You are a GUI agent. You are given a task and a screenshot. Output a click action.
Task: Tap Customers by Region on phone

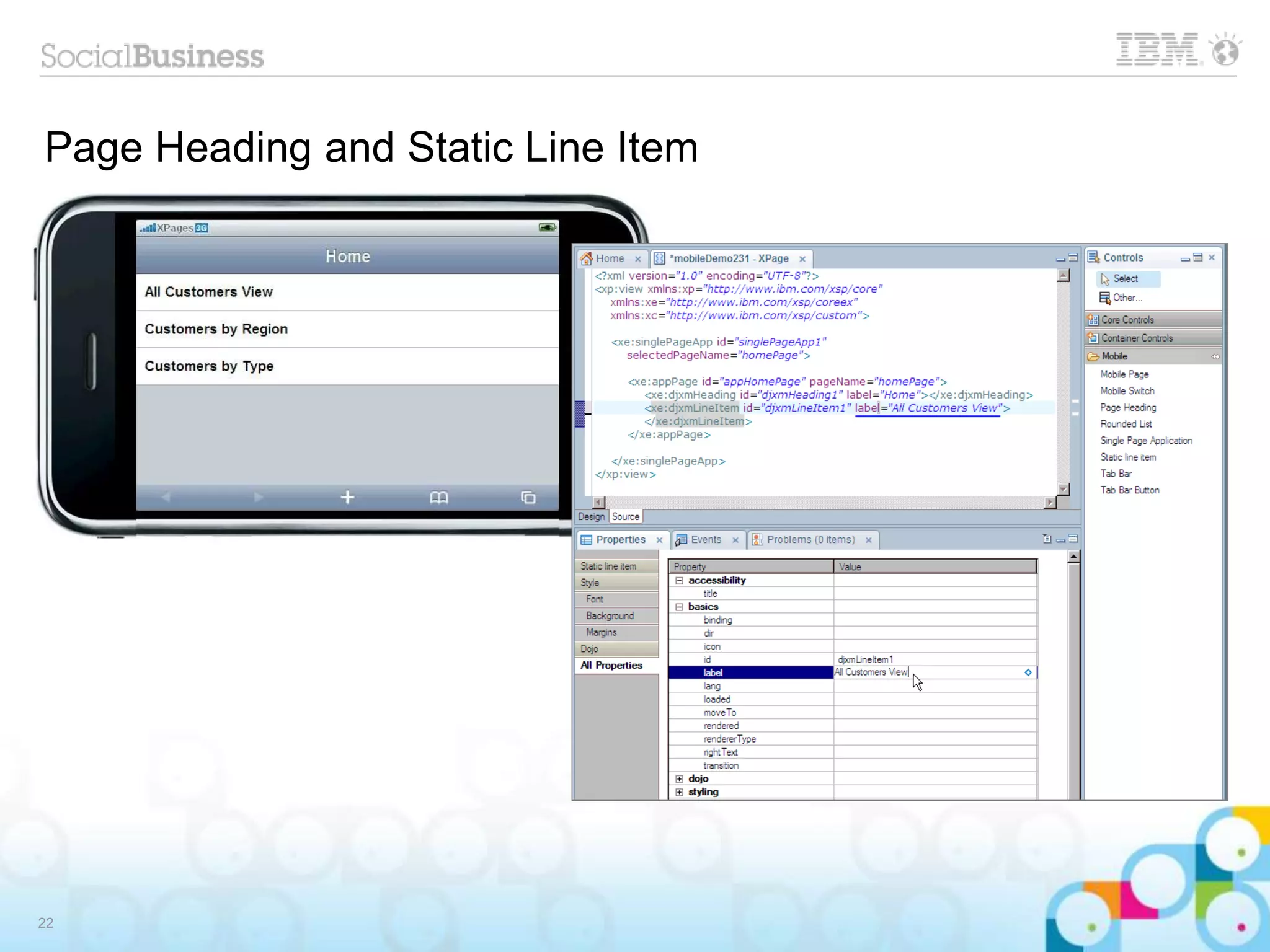coord(347,329)
